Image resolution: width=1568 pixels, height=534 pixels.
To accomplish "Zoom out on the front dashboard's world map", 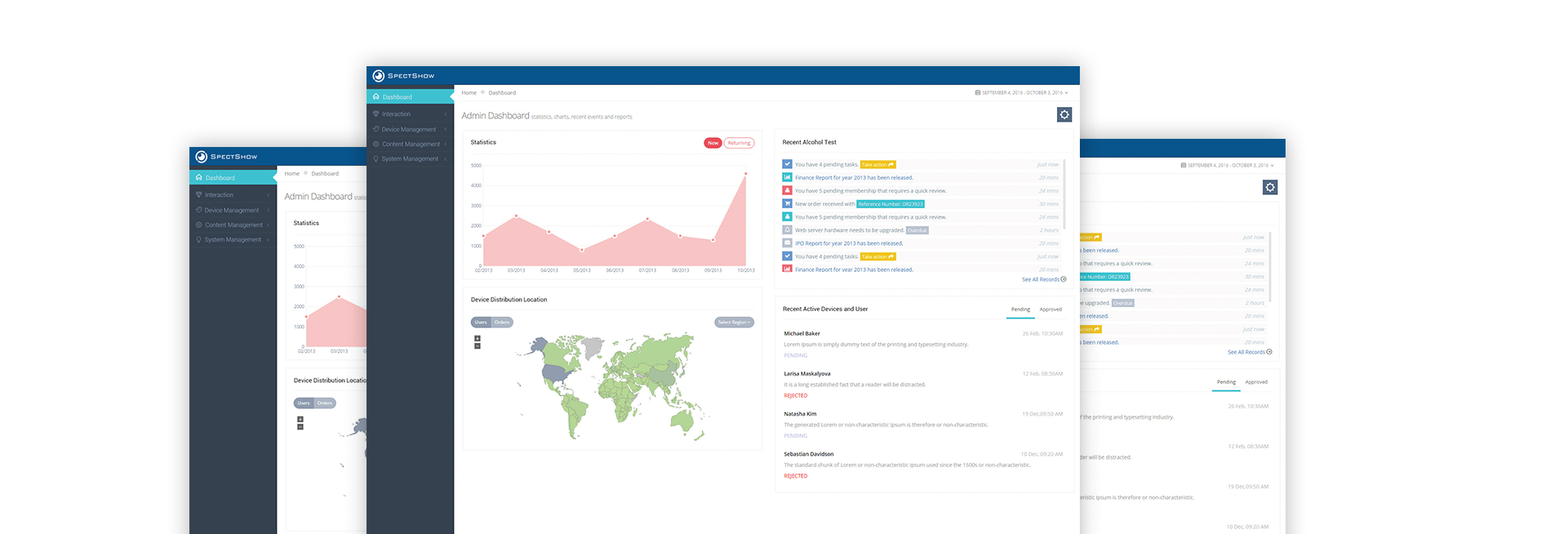I will (478, 346).
